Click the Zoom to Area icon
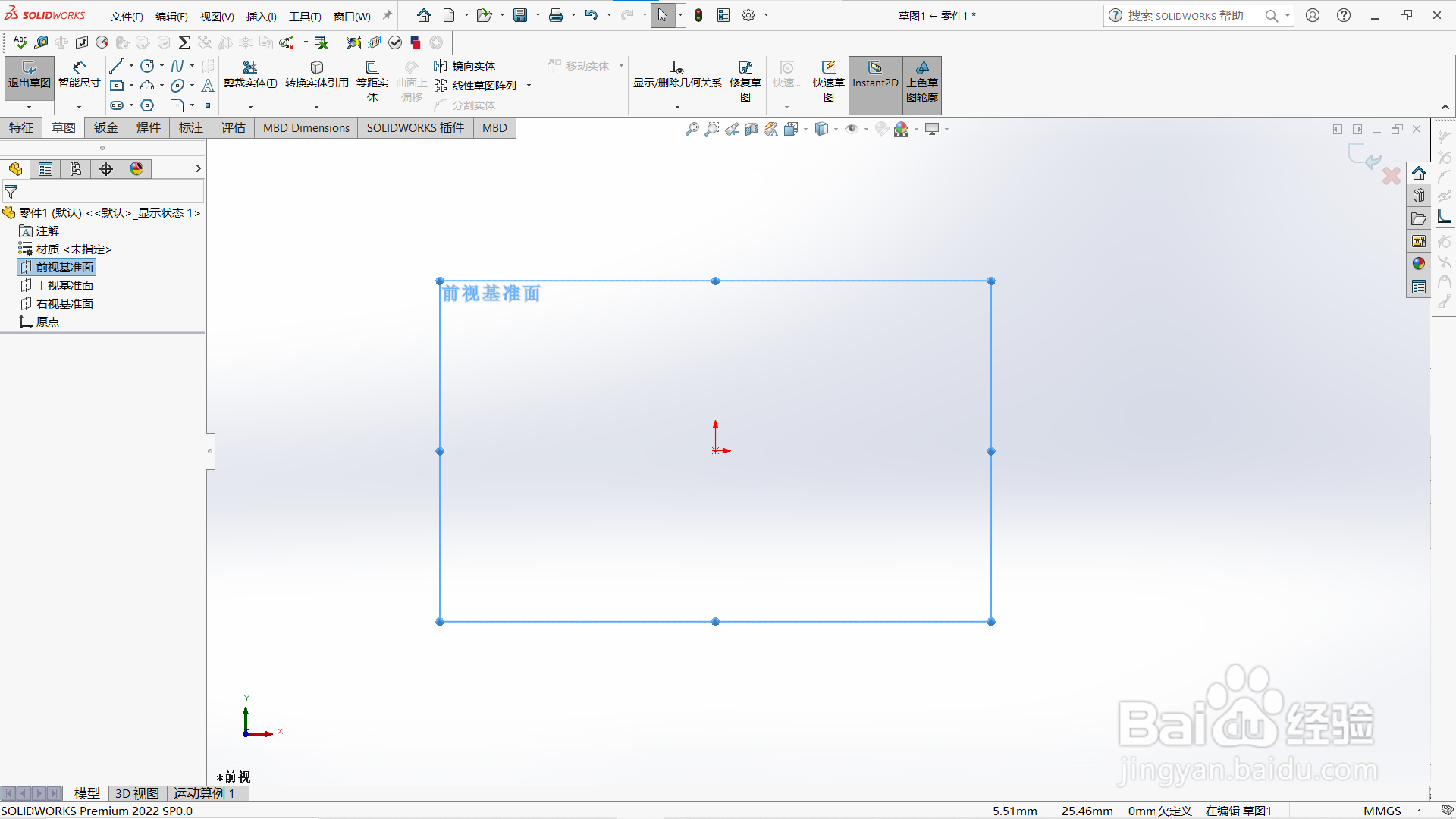Screen dimensions: 1456x819 [711, 129]
